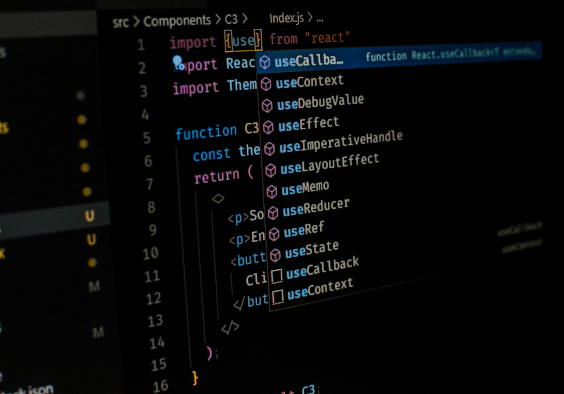The height and width of the screenshot is (394, 564).
Task: Click the breadcrumb ellipsis after Index.js
Action: point(320,20)
